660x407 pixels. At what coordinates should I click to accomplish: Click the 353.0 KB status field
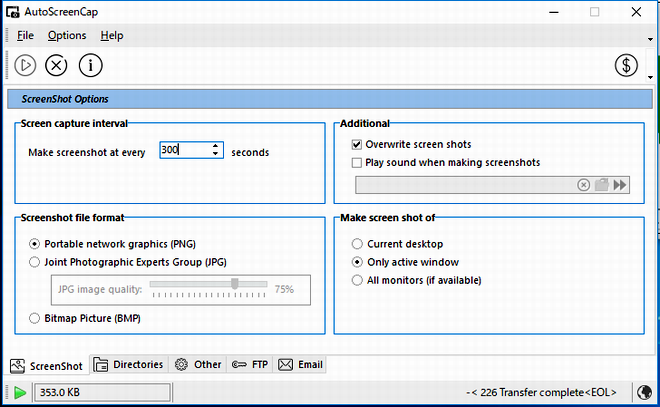tap(102, 392)
